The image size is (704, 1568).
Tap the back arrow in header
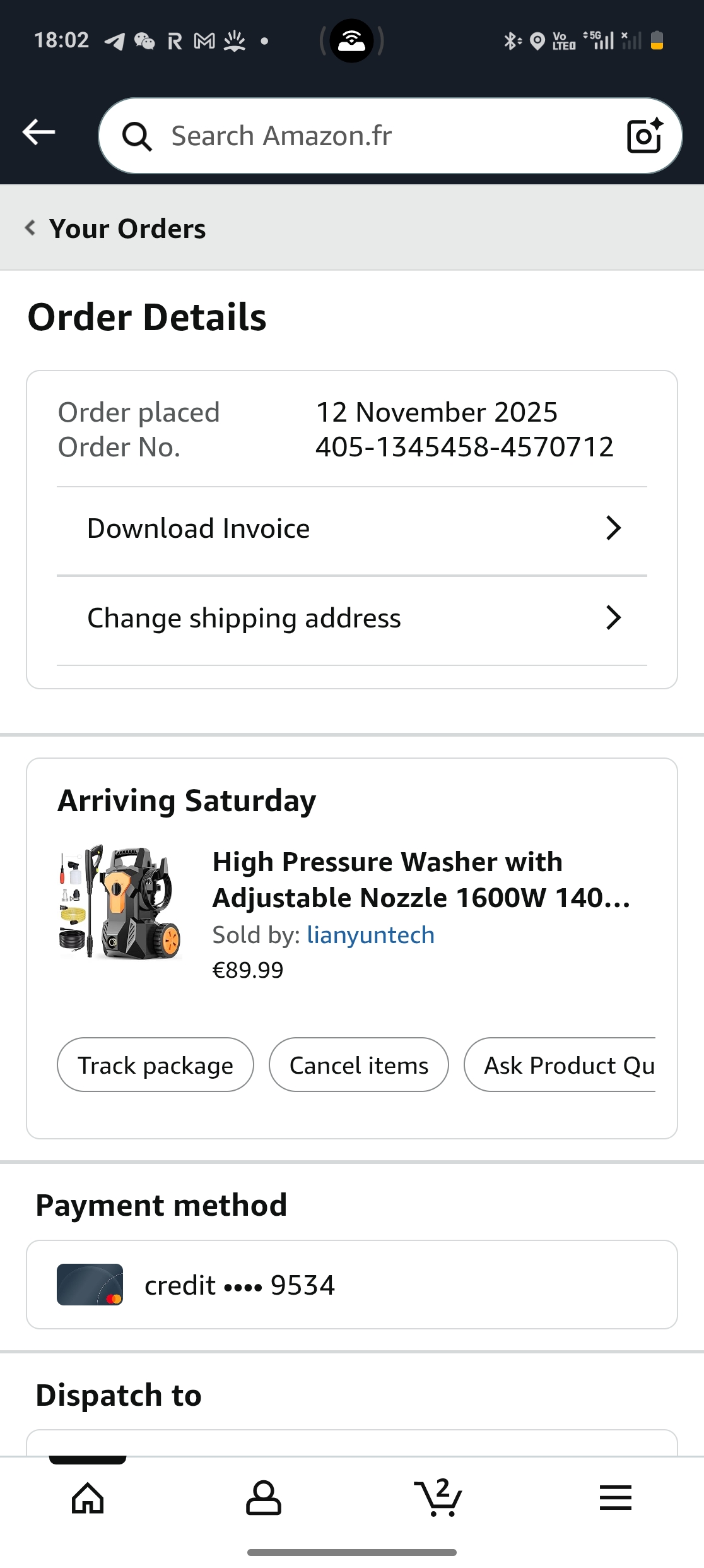click(39, 133)
